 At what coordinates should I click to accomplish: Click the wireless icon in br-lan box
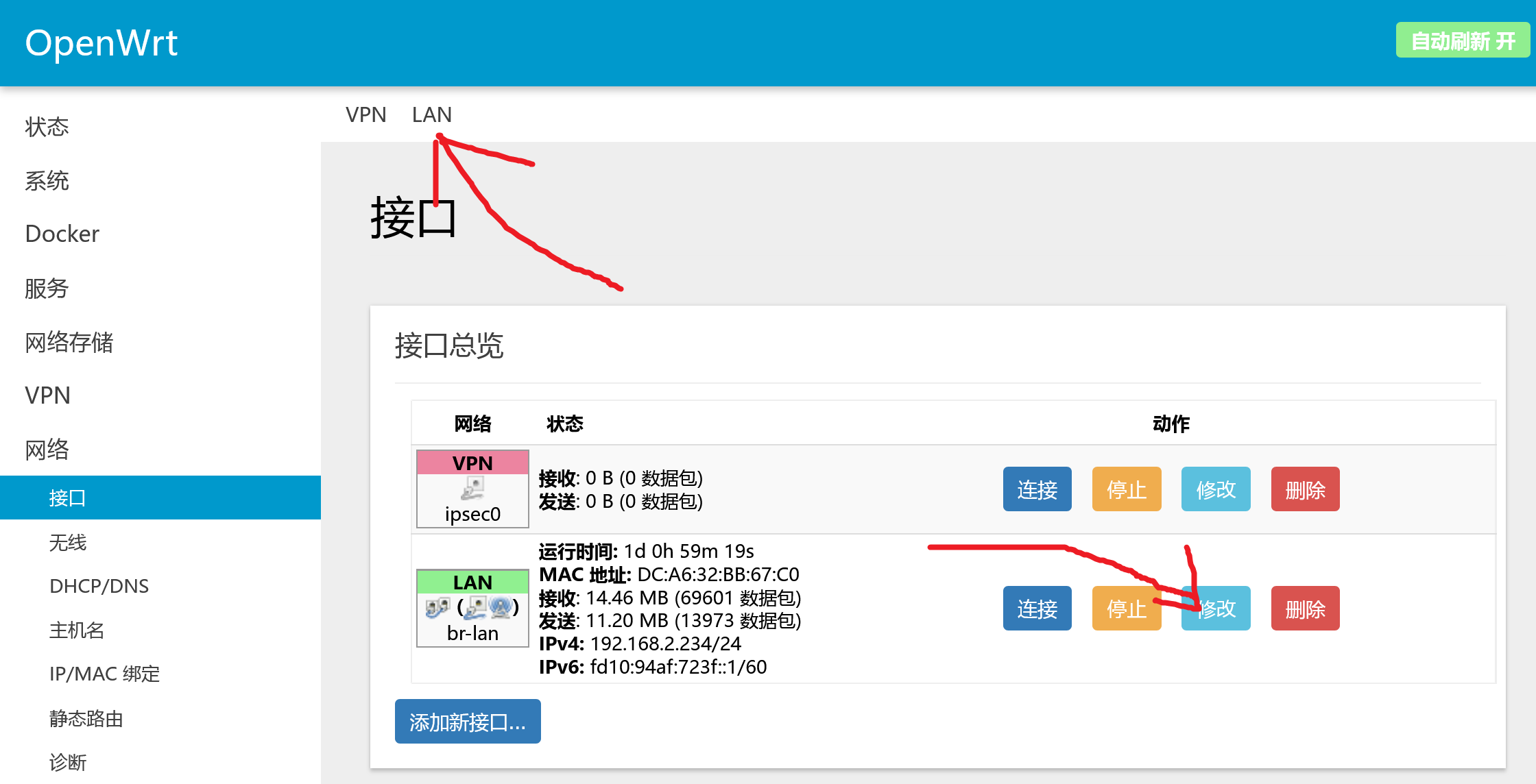501,607
